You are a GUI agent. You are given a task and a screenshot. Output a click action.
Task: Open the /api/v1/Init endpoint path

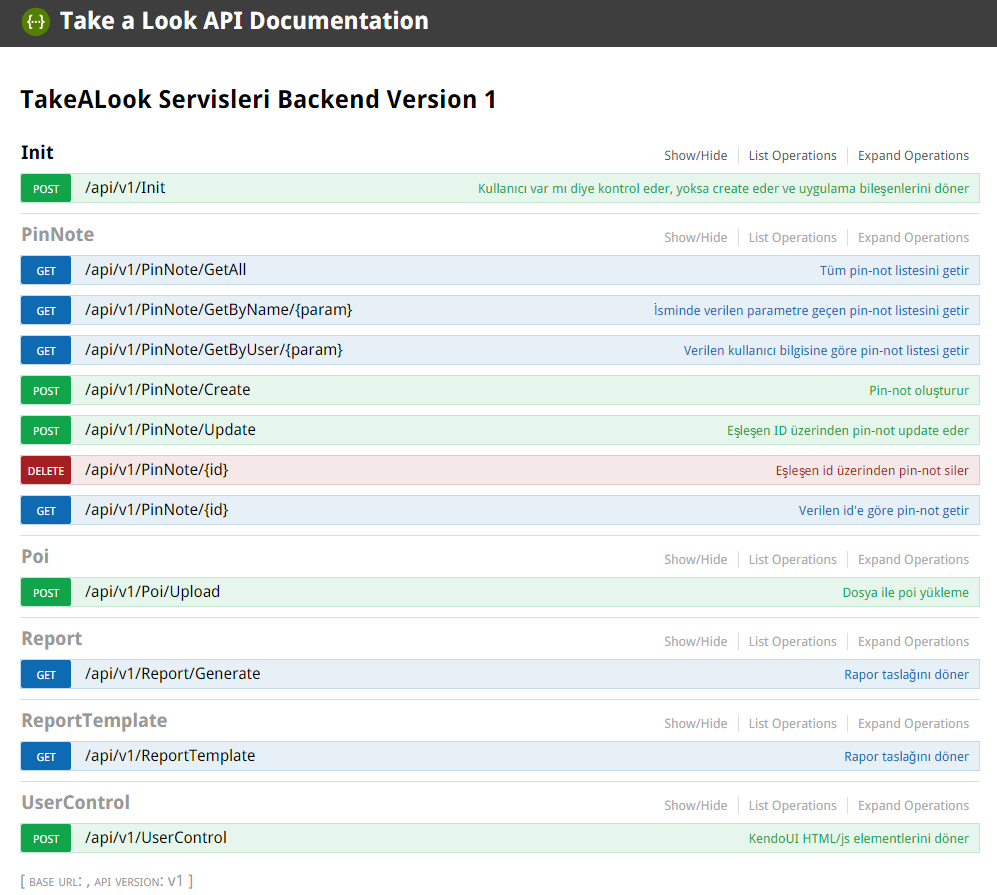click(x=125, y=188)
